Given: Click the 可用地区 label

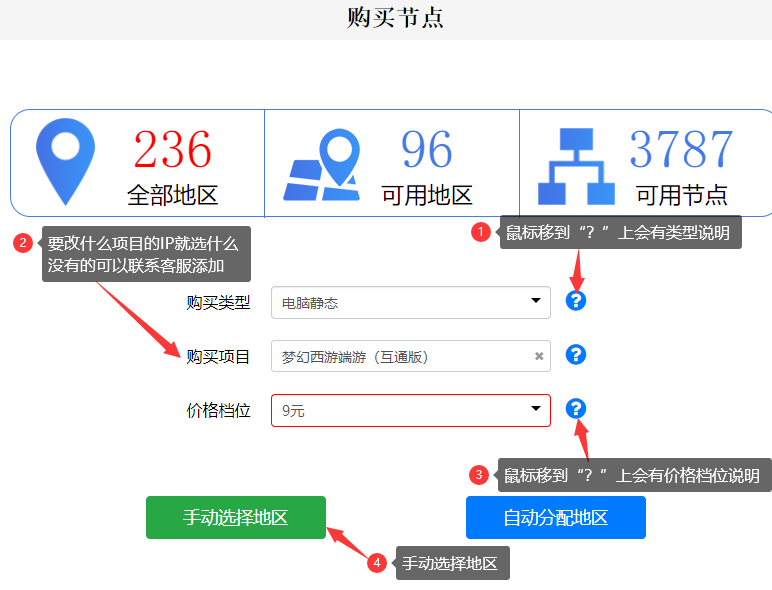Looking at the screenshot, I should pos(427,196).
